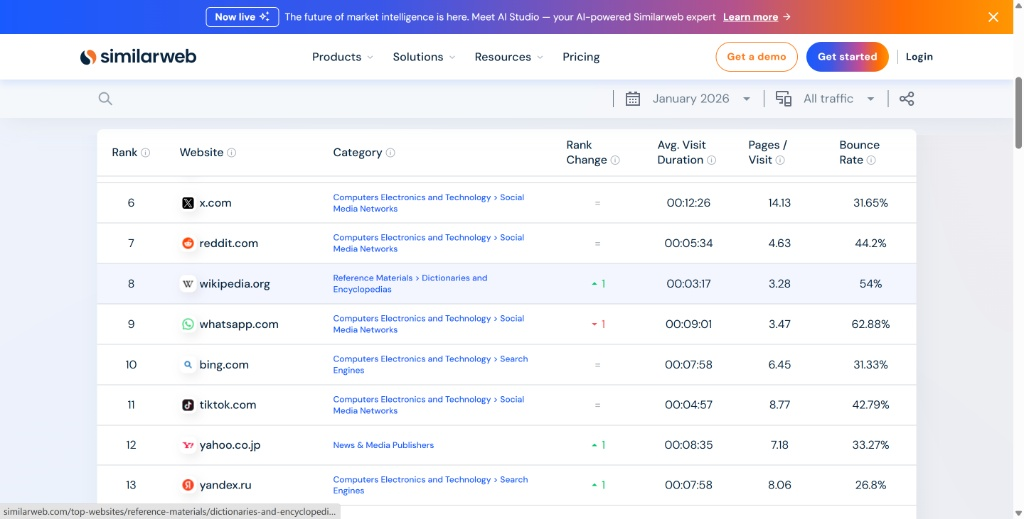
Task: Click pages per visit 14.13 for x.com
Action: (x=780, y=203)
